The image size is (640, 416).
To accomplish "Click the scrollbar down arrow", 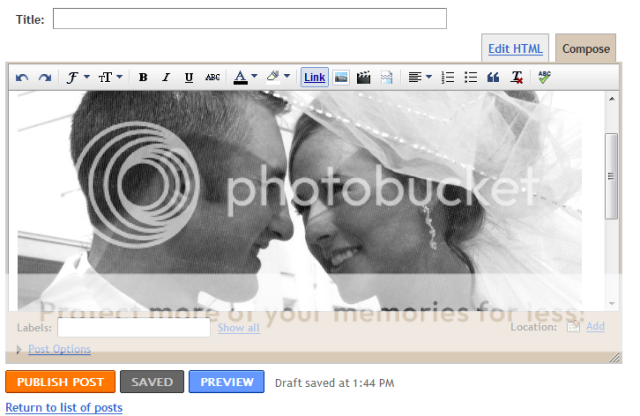I will point(611,303).
